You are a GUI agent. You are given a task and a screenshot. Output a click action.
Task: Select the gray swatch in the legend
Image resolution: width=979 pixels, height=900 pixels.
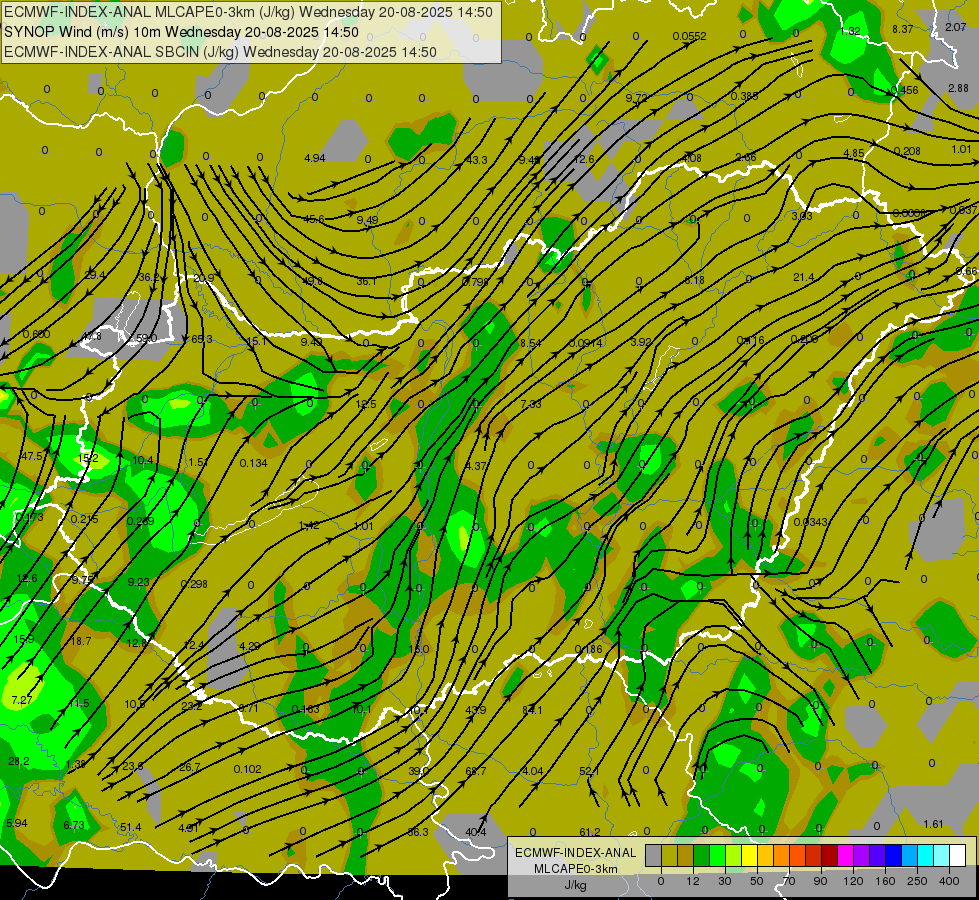(x=653, y=856)
